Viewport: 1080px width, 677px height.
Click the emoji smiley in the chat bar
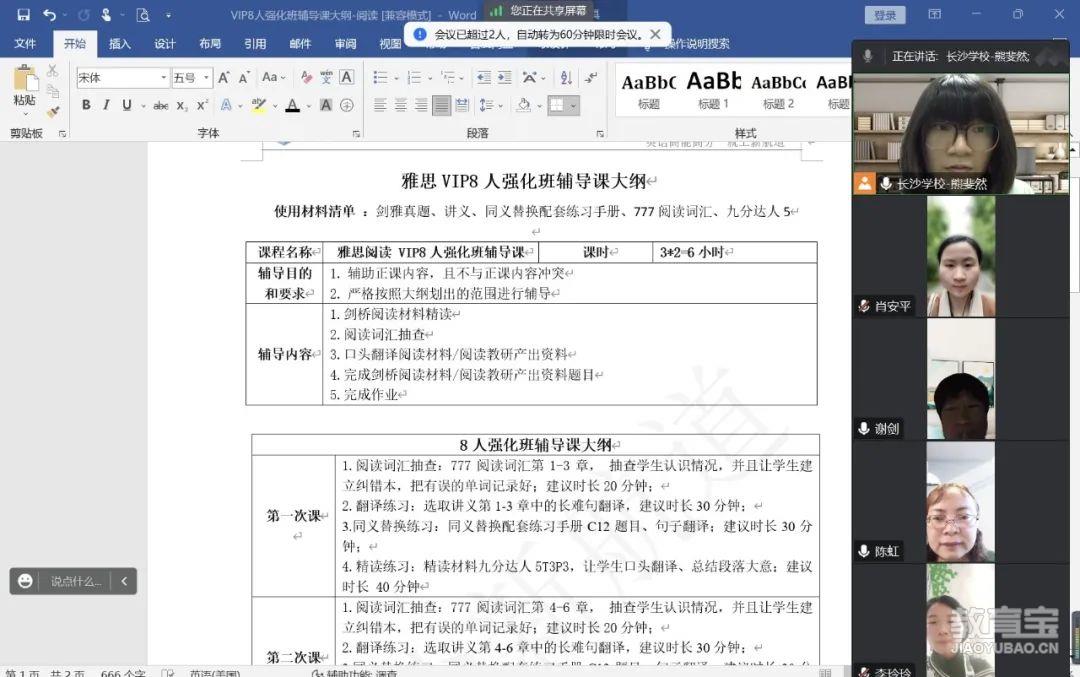tap(25, 581)
